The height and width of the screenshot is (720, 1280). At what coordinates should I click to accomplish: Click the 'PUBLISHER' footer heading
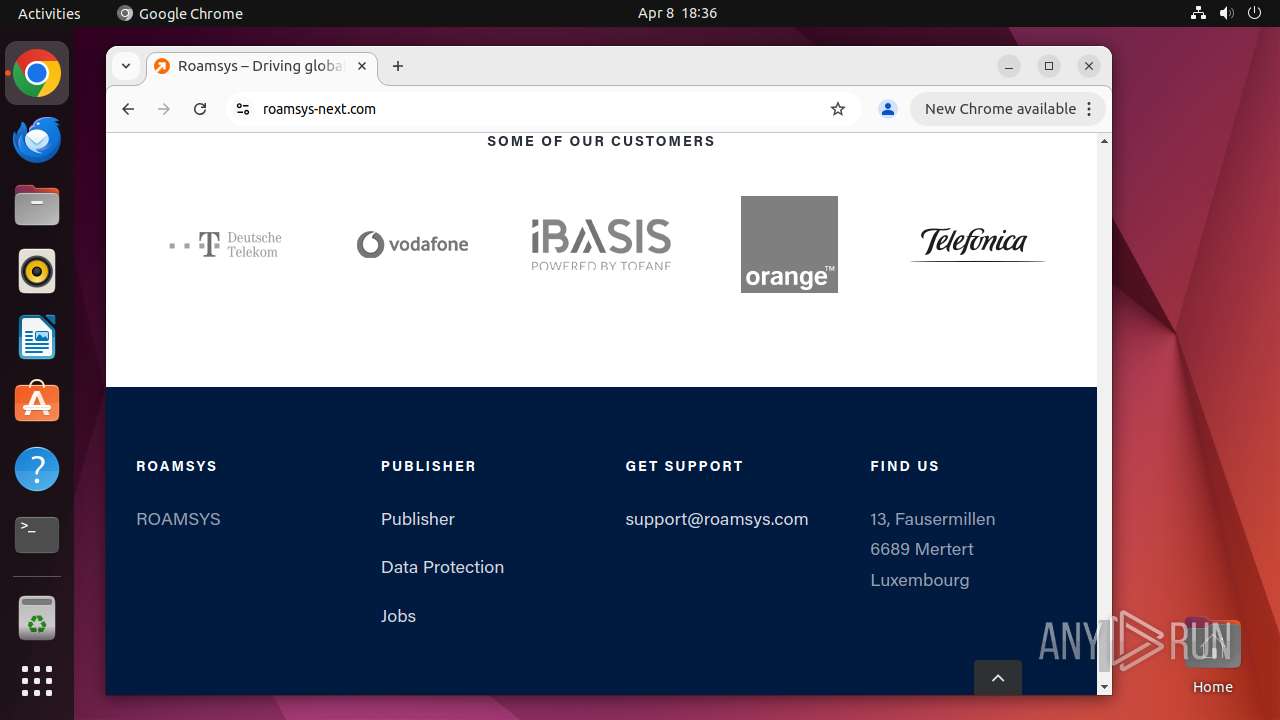[428, 466]
